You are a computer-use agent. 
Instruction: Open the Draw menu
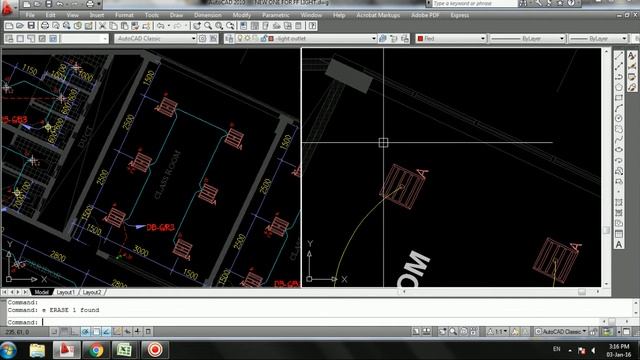click(176, 15)
